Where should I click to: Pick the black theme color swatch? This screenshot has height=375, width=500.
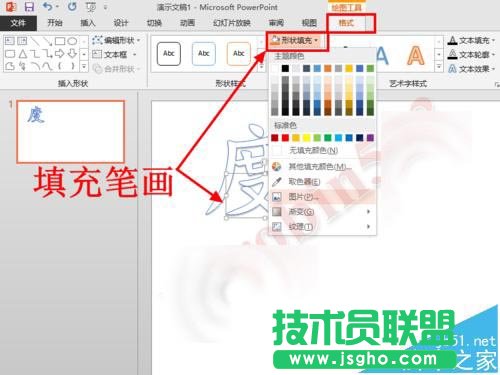click(285, 68)
